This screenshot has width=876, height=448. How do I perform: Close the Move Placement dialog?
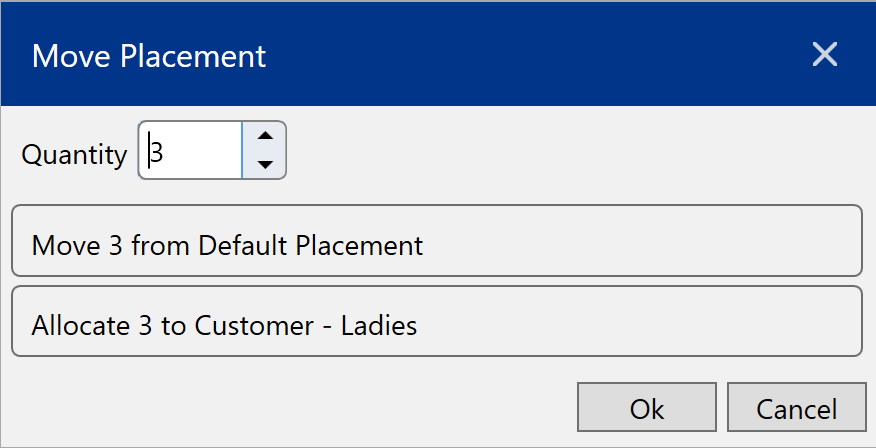point(824,54)
